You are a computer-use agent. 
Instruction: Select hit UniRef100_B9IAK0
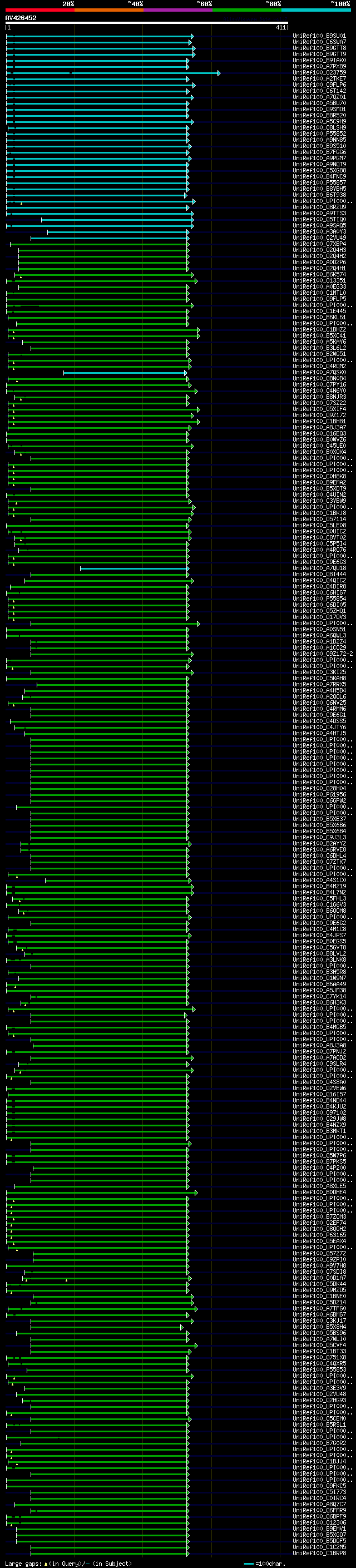point(319,60)
